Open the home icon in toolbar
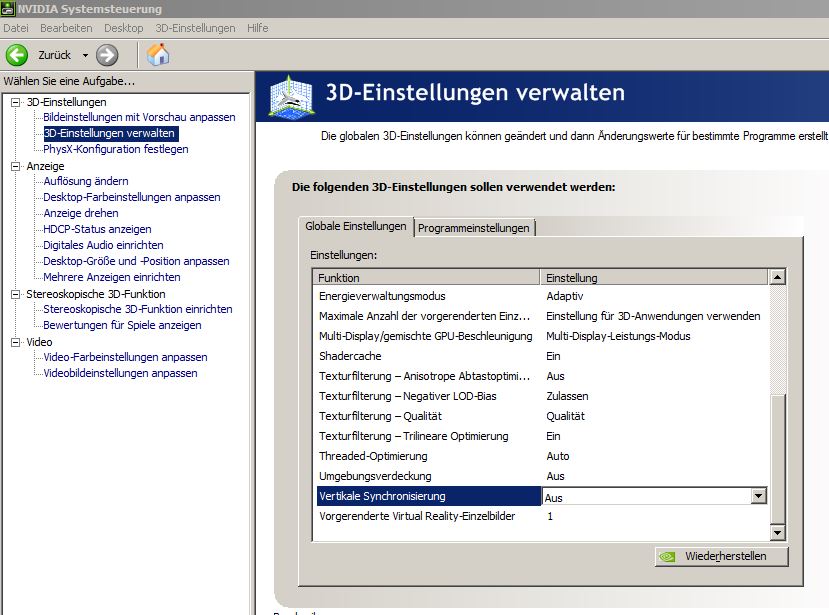Viewport: 829px width, 615px height. pyautogui.click(x=158, y=54)
